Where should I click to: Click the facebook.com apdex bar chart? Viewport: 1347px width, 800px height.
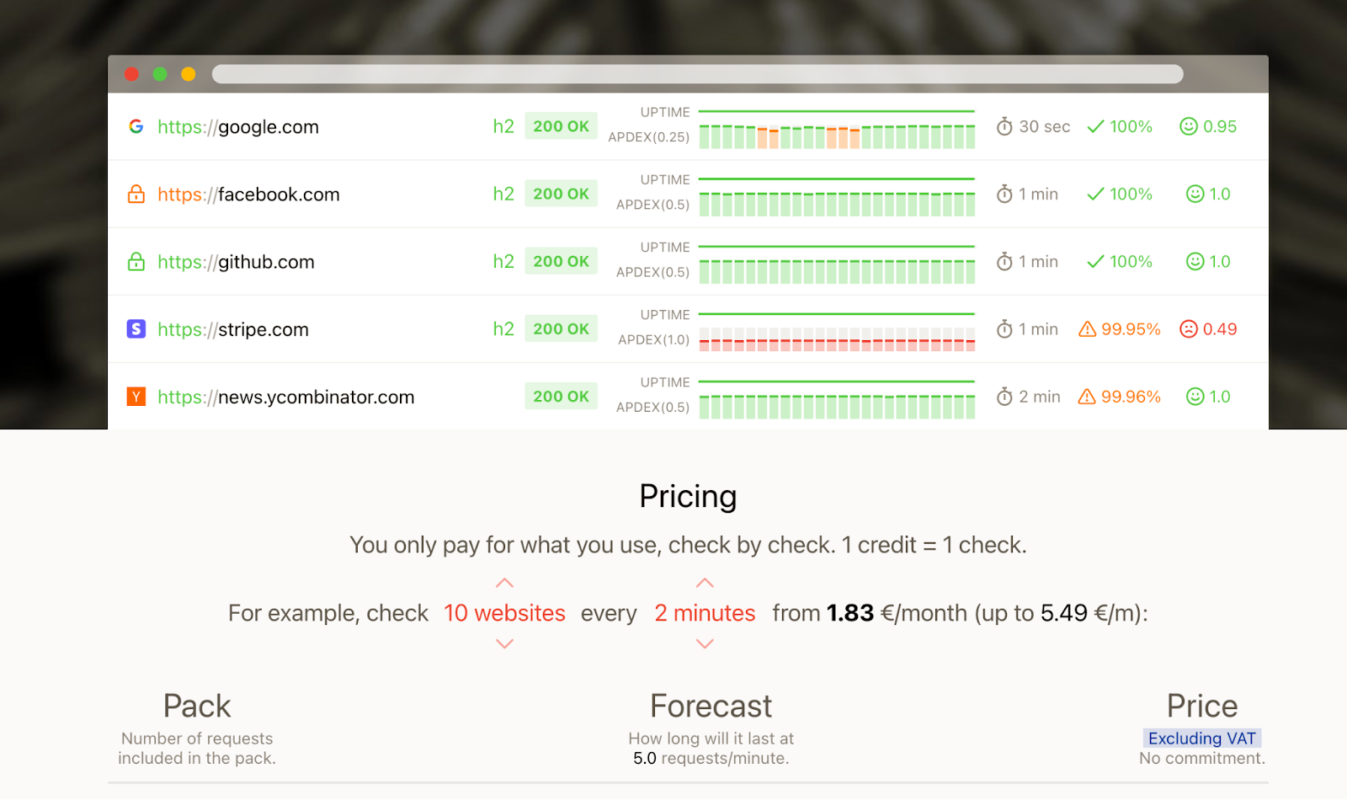pyautogui.click(x=837, y=204)
